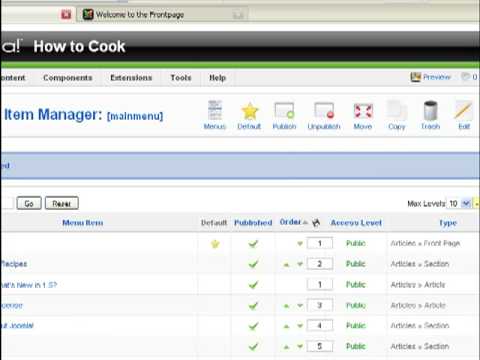Click order field of Front Page row
The width and height of the screenshot is (480, 360).
click(x=320, y=243)
